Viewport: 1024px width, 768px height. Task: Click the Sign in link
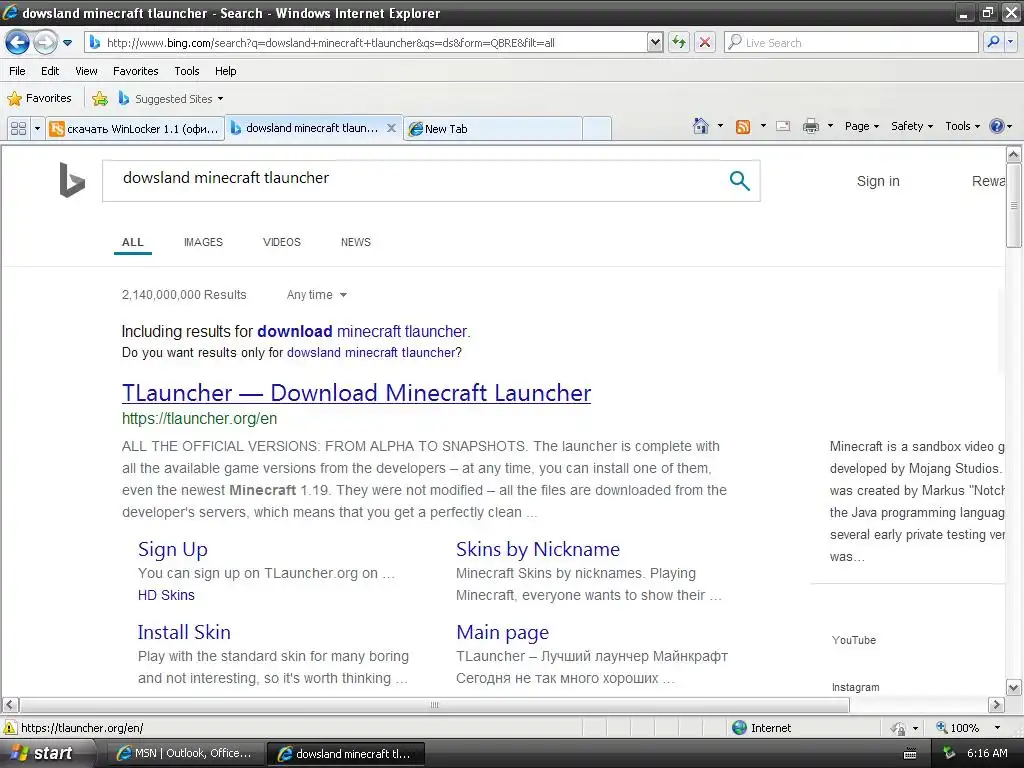(x=878, y=182)
